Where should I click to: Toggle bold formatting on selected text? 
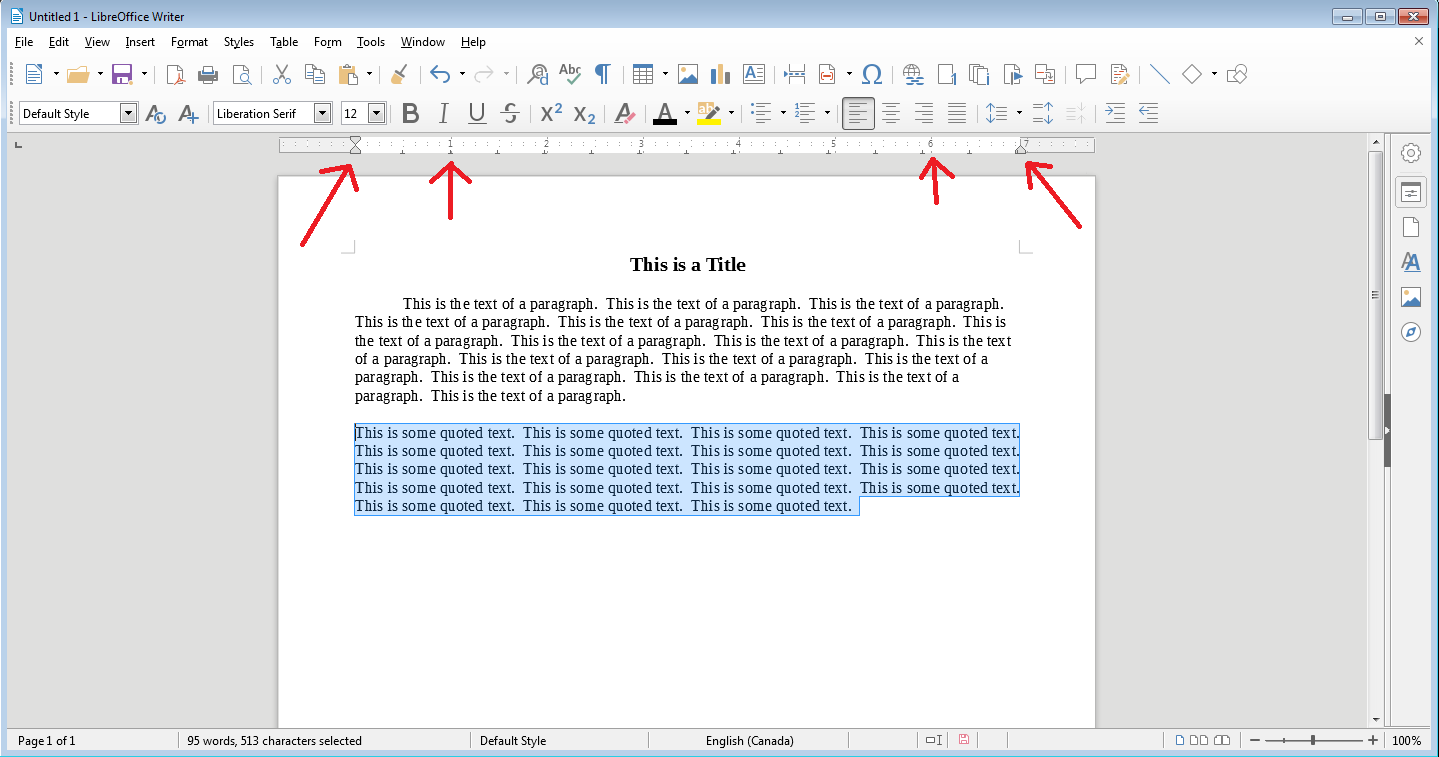click(x=410, y=113)
